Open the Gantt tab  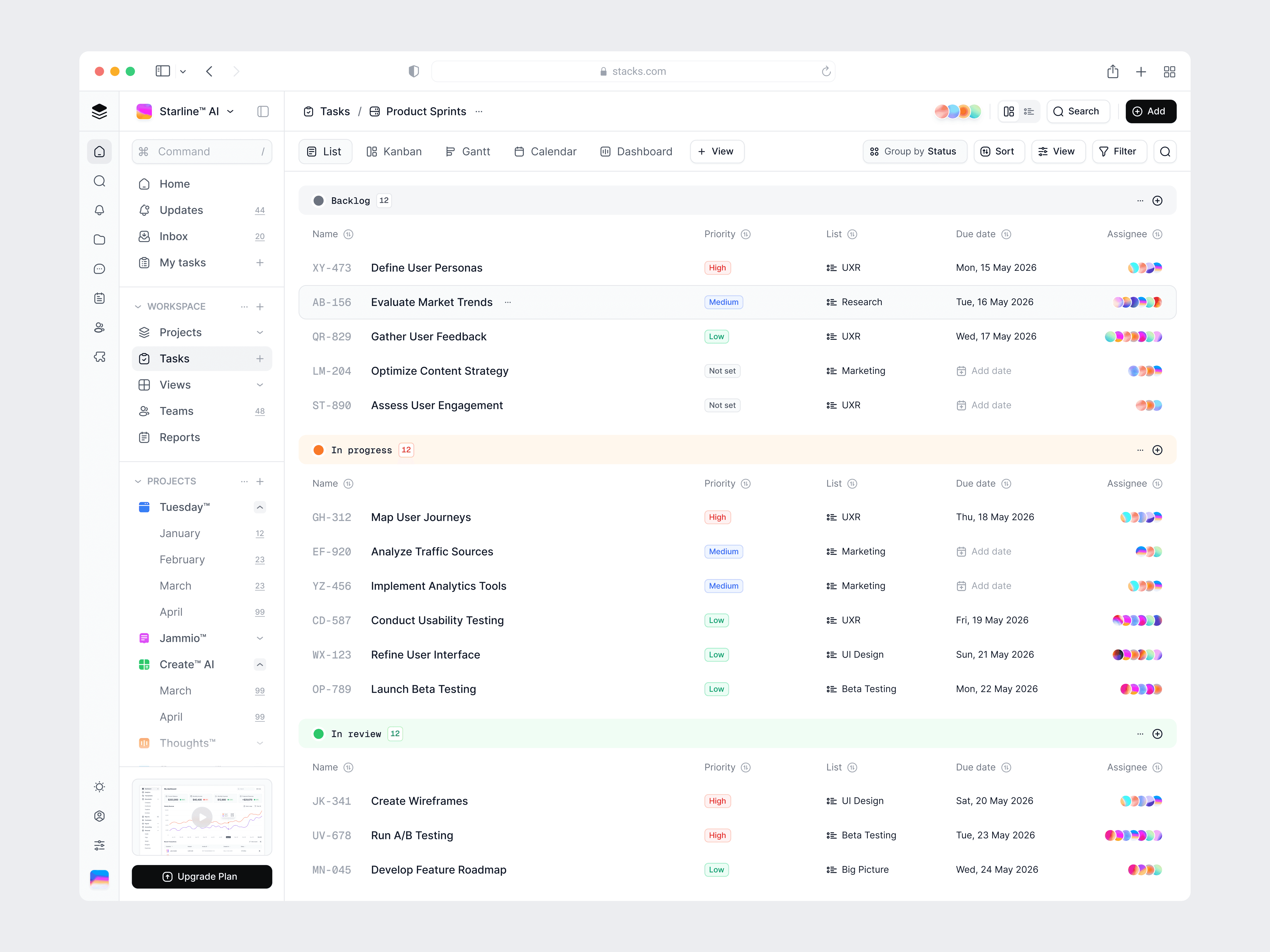[x=468, y=152]
